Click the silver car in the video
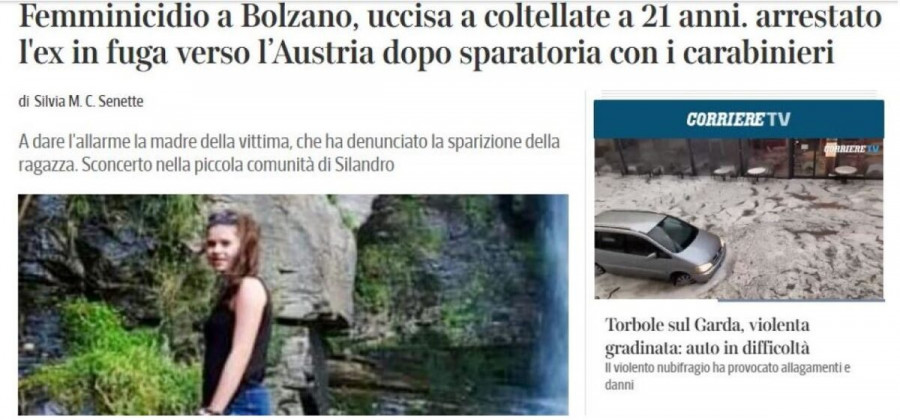The image size is (900, 420). (x=660, y=247)
